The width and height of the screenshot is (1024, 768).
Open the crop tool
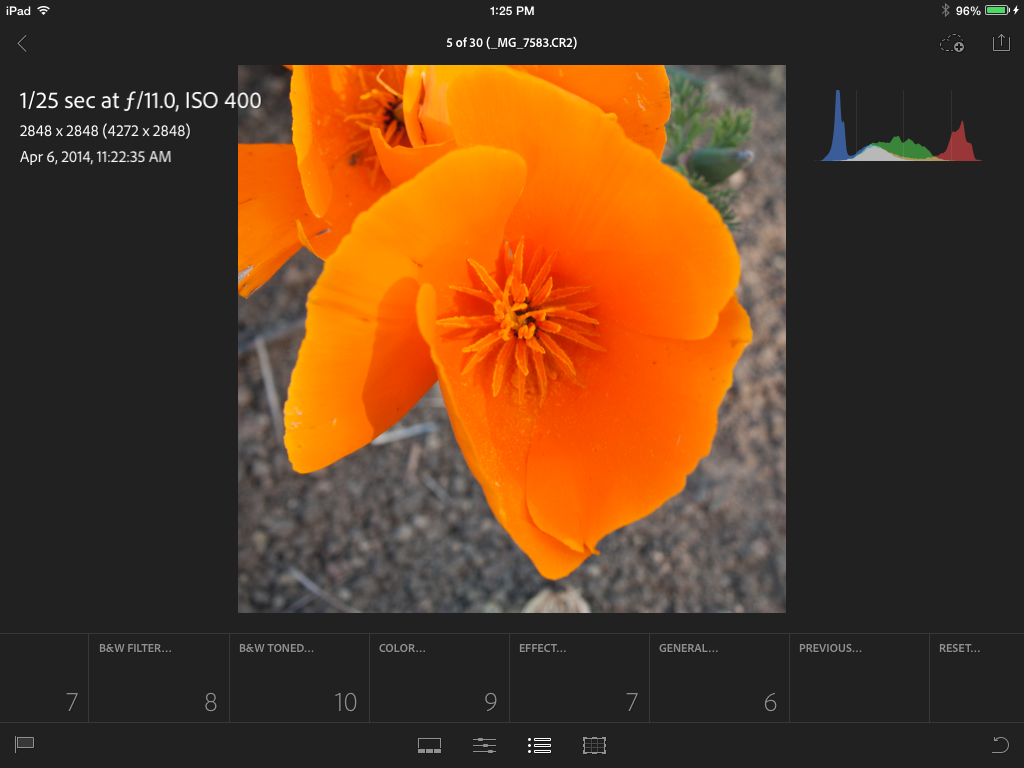595,745
